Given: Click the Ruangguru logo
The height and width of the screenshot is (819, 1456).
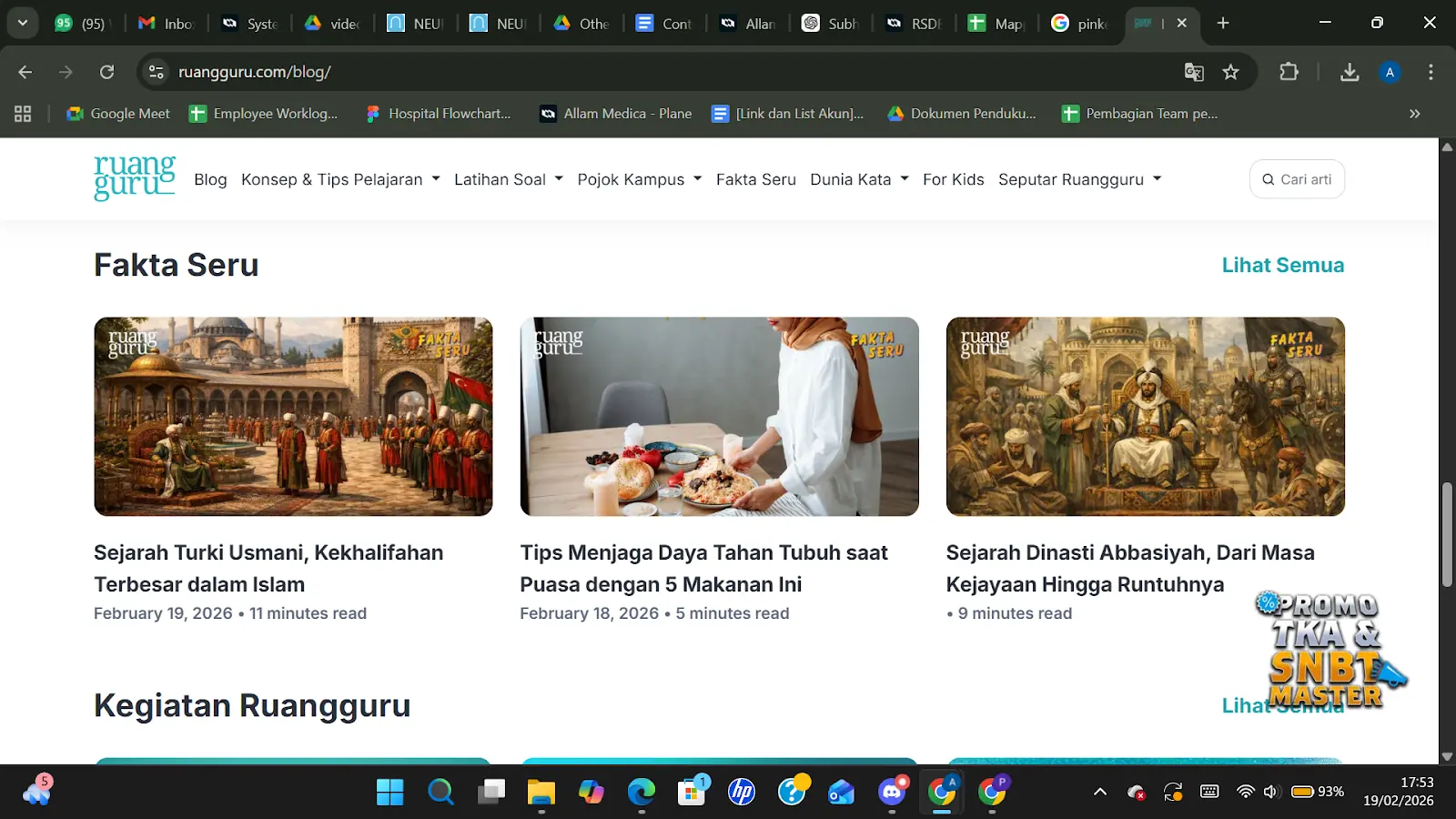Looking at the screenshot, I should (135, 177).
